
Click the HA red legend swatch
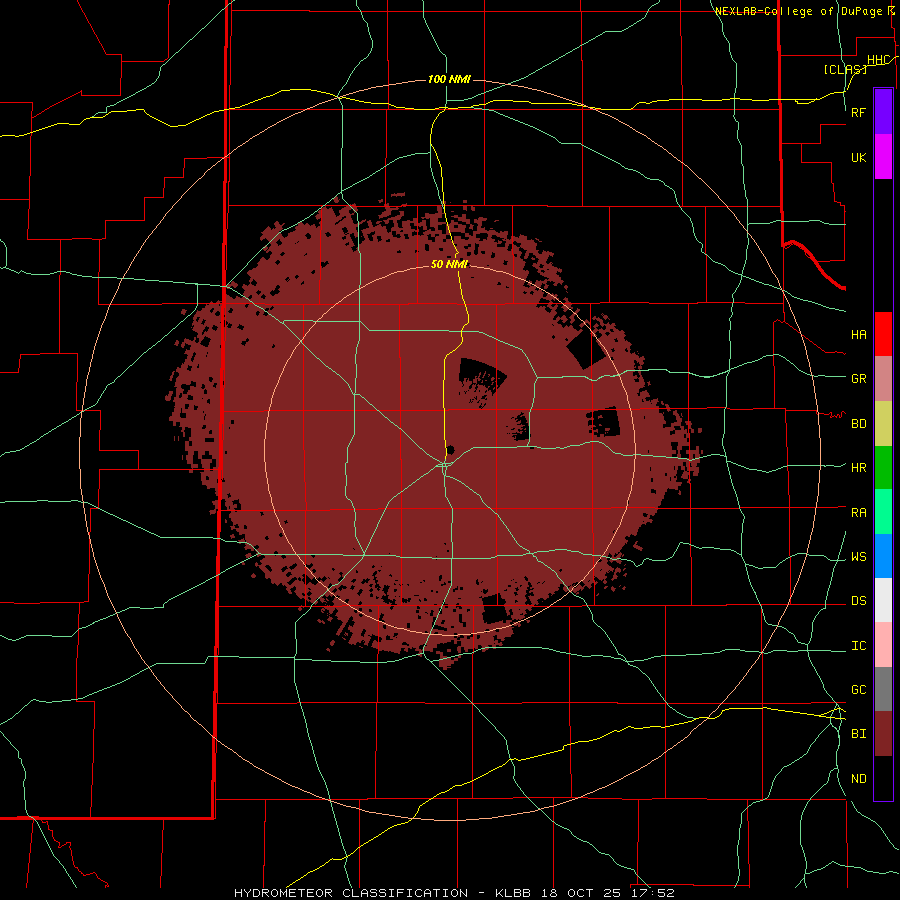[883, 334]
